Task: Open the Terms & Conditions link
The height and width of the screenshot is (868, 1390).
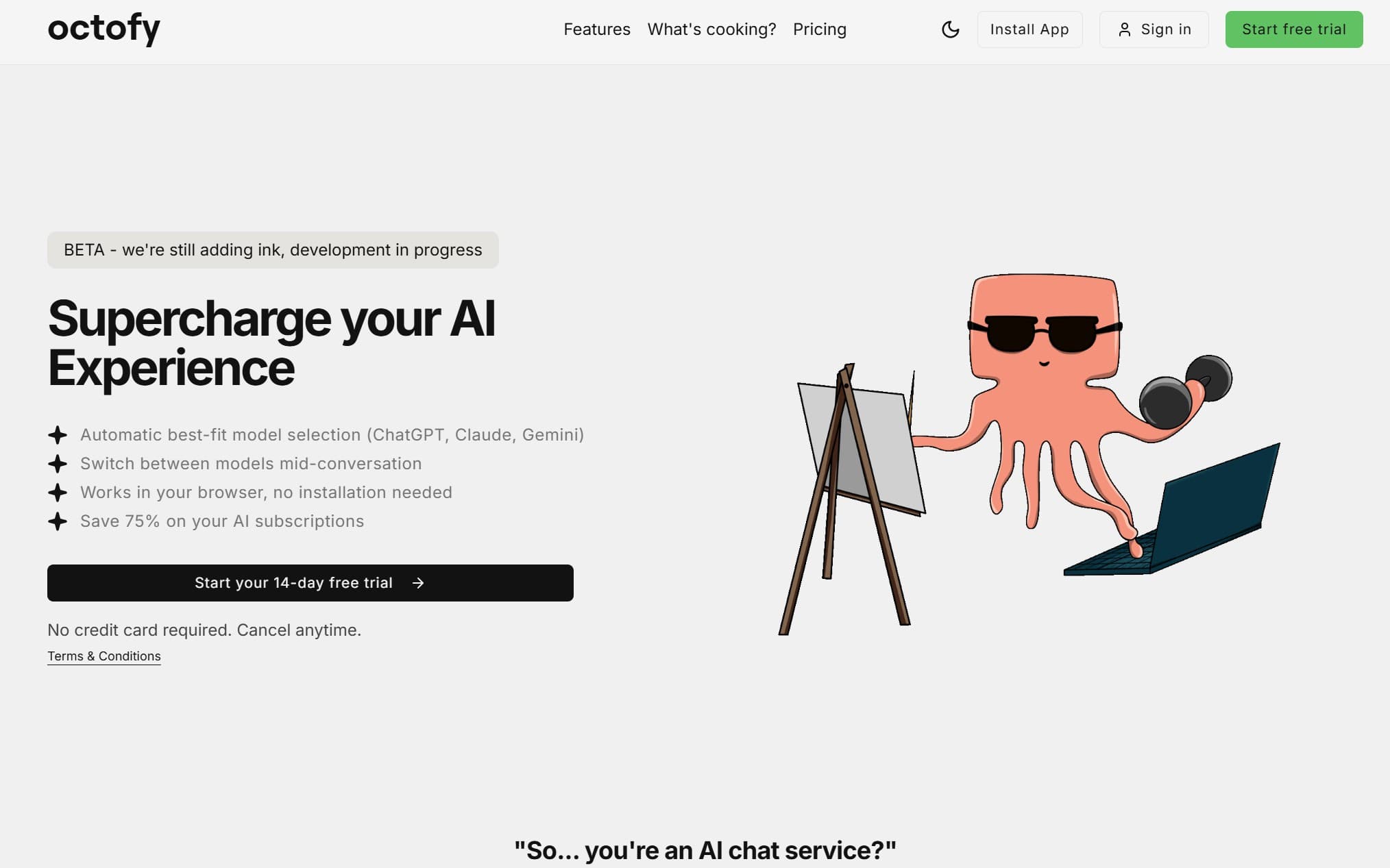Action: click(104, 656)
